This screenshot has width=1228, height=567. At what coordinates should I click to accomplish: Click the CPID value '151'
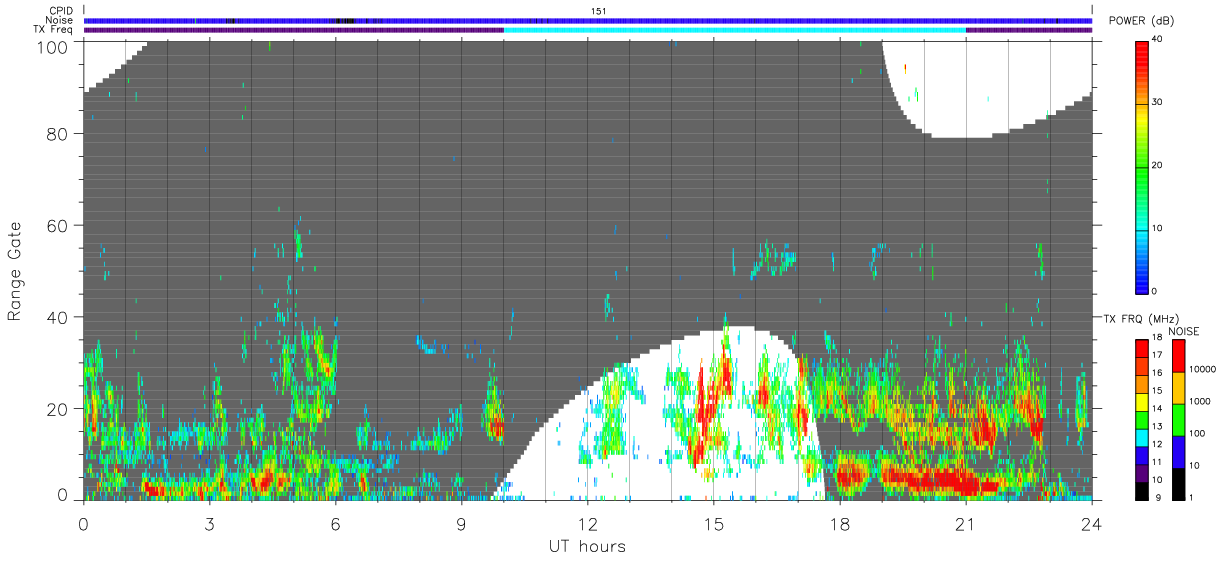pos(599,11)
